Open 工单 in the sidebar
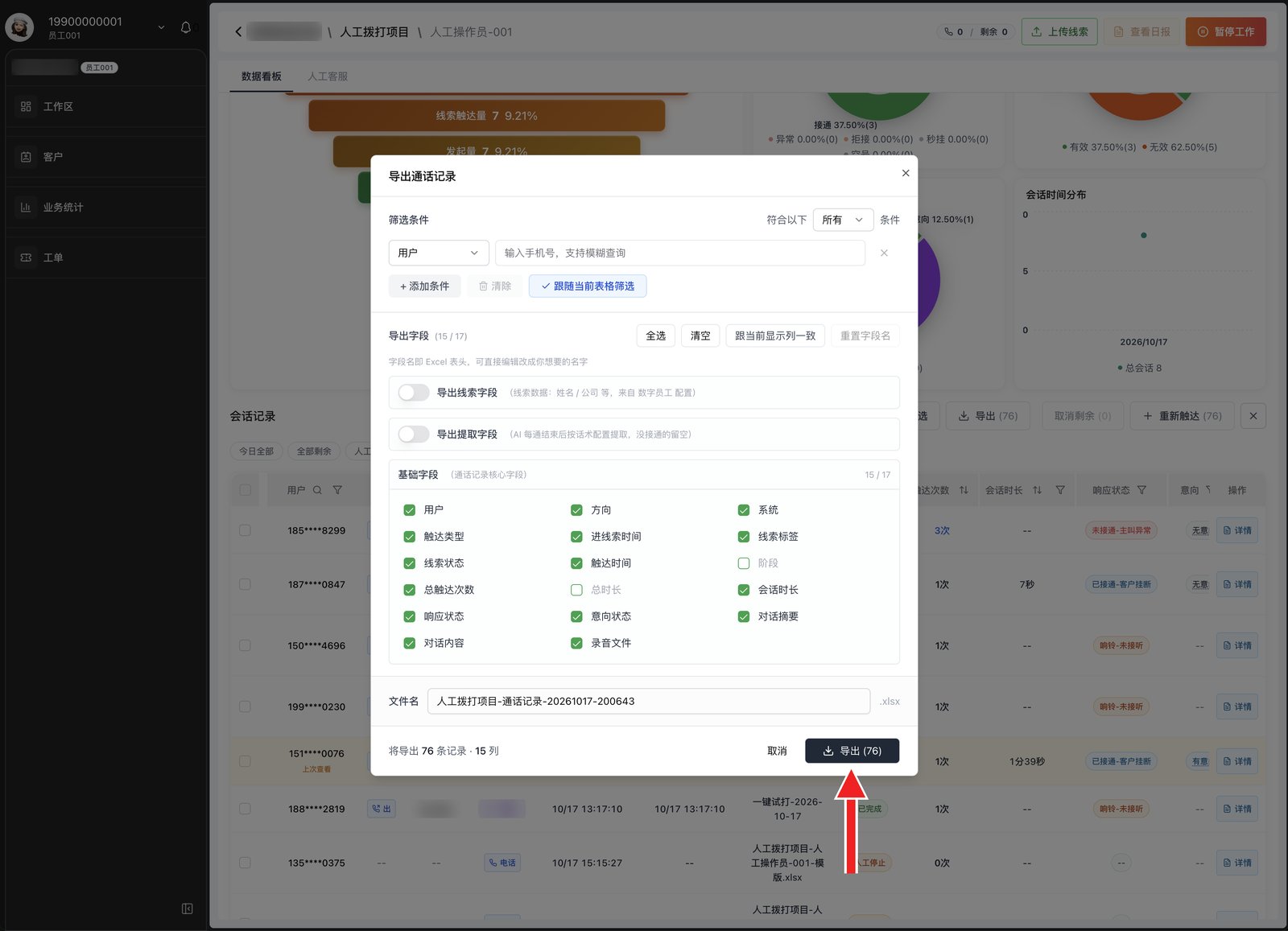Screen dimensions: 1288x931 click(x=105, y=257)
